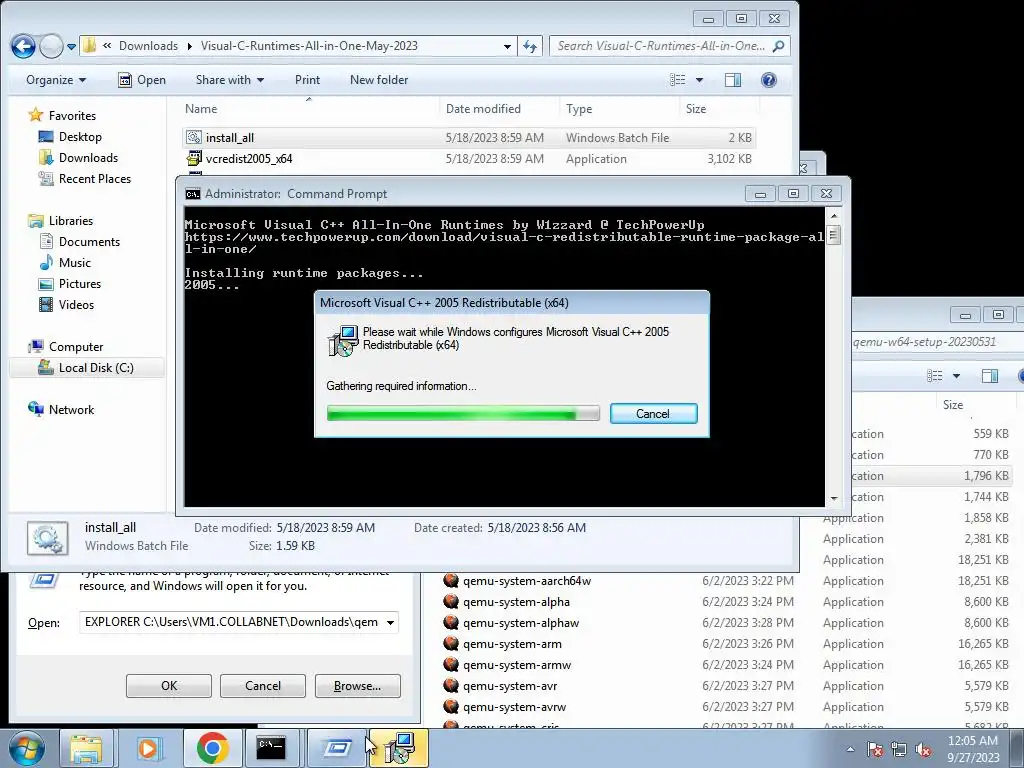
Task: Click the Favorites star icon
Action: point(35,116)
